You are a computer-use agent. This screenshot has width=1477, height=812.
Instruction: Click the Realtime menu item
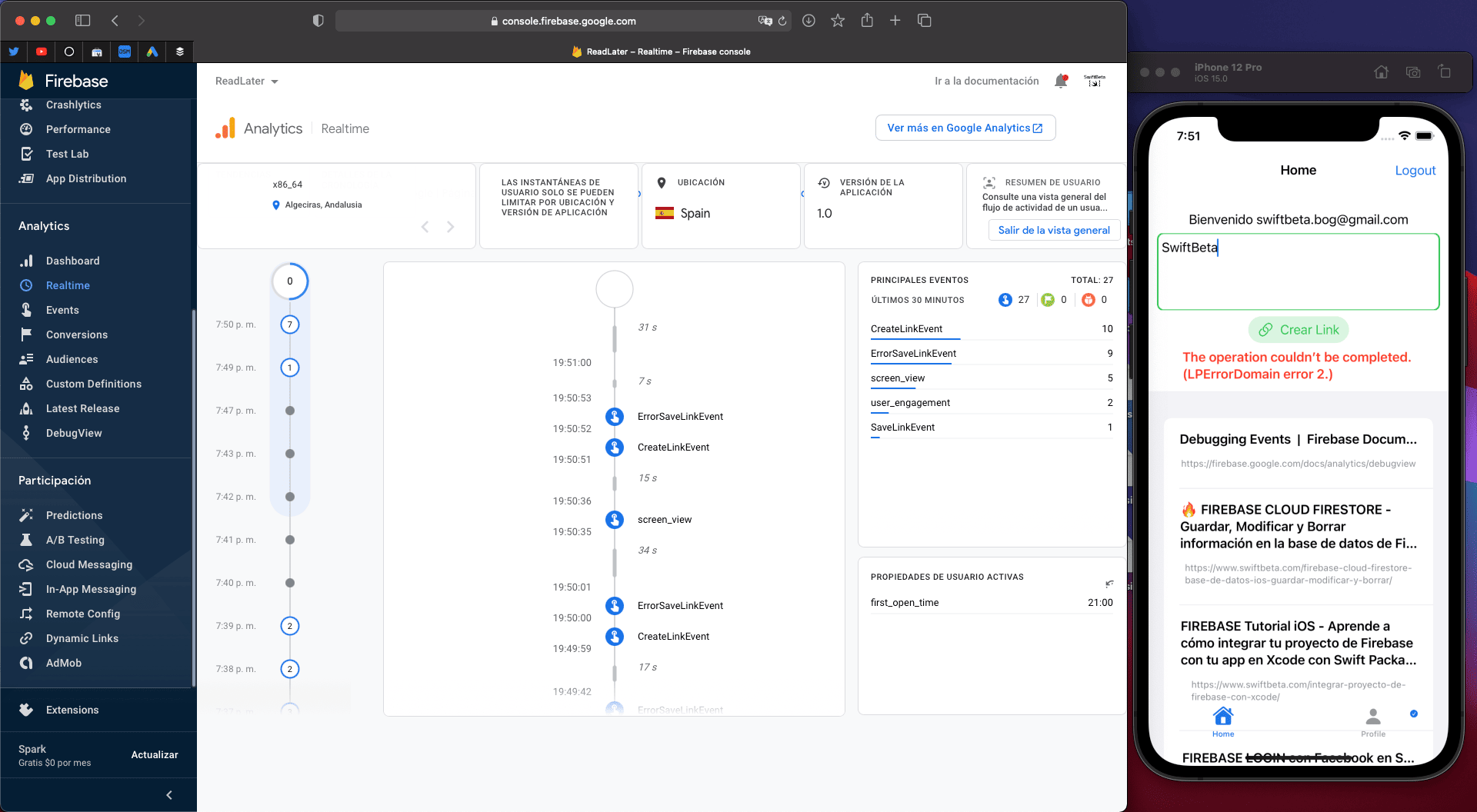[68, 285]
